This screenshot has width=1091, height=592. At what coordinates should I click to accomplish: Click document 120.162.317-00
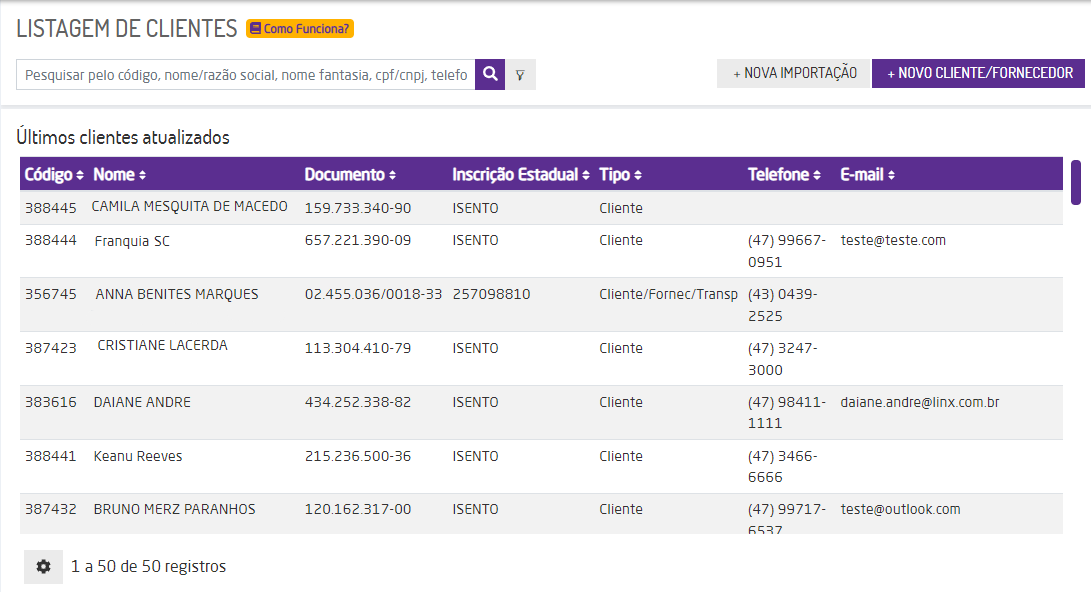(358, 509)
